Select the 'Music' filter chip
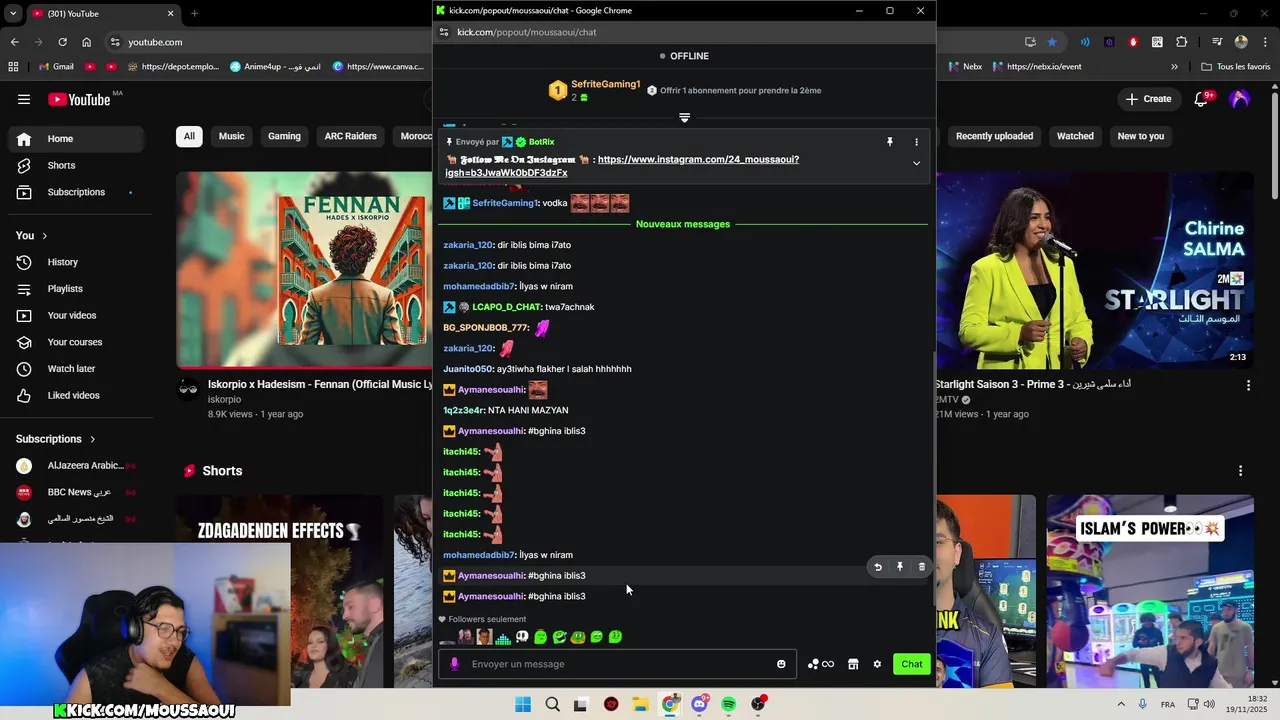The width and height of the screenshot is (1280, 720). pyautogui.click(x=231, y=136)
